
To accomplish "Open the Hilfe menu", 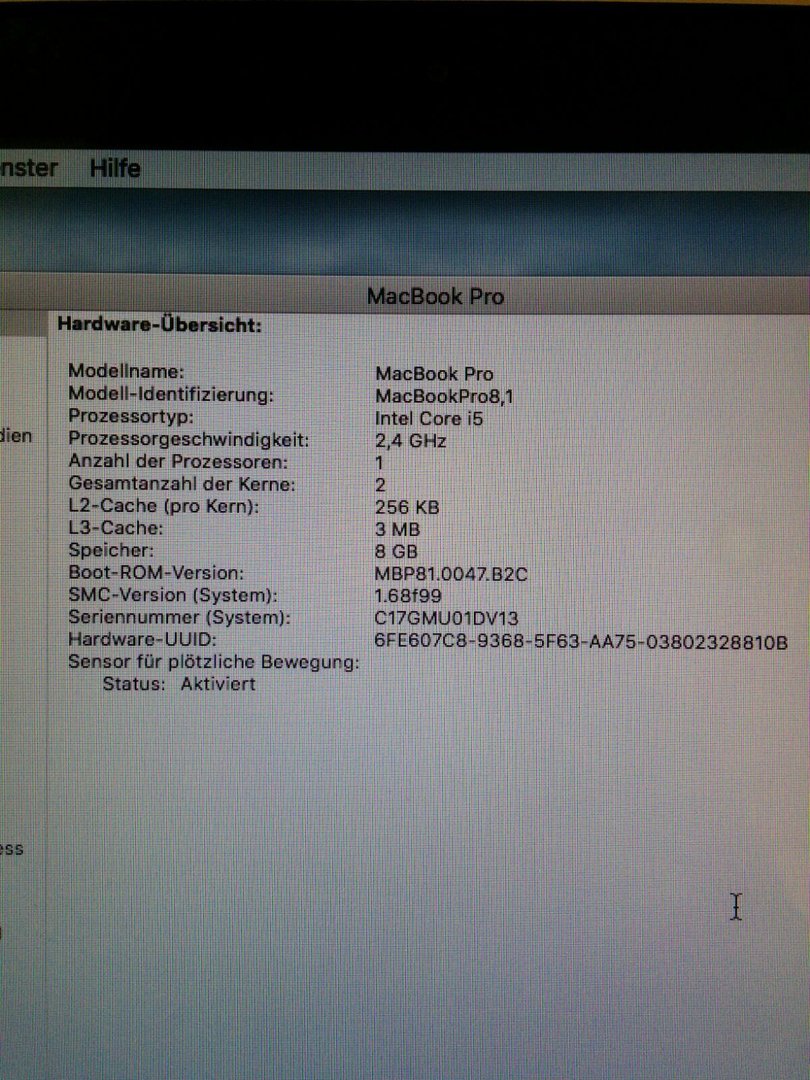I will [115, 168].
